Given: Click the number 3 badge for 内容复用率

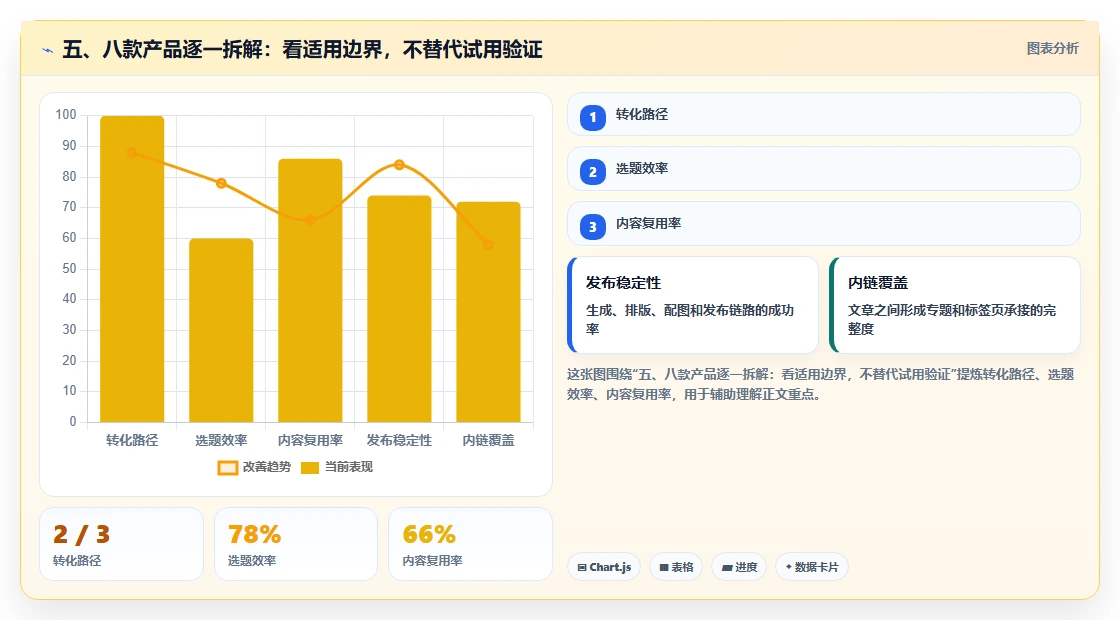Looking at the screenshot, I should [x=593, y=227].
